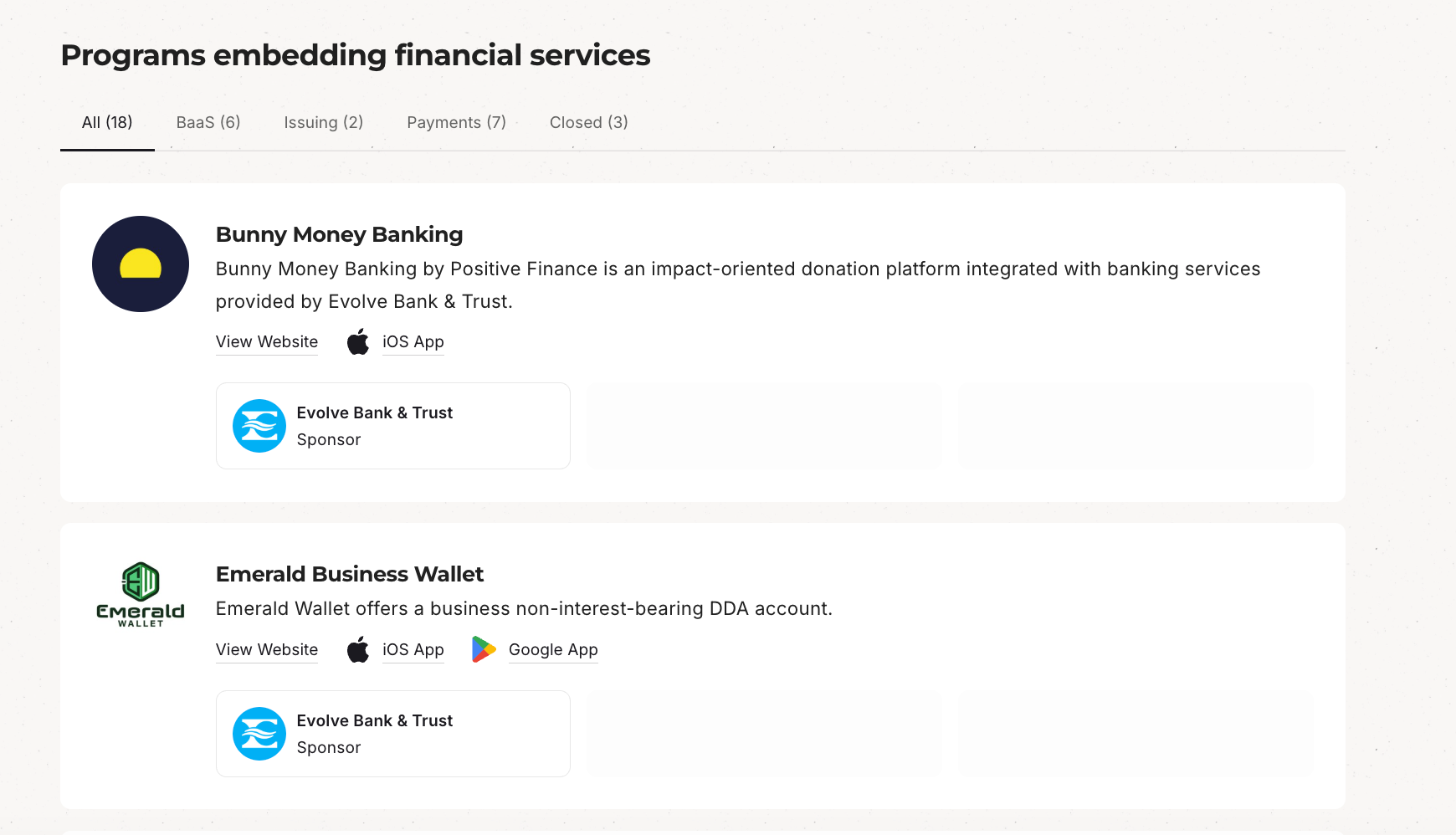Open View Website for Bunny Money Banking
This screenshot has width=1456, height=835.
coord(267,341)
